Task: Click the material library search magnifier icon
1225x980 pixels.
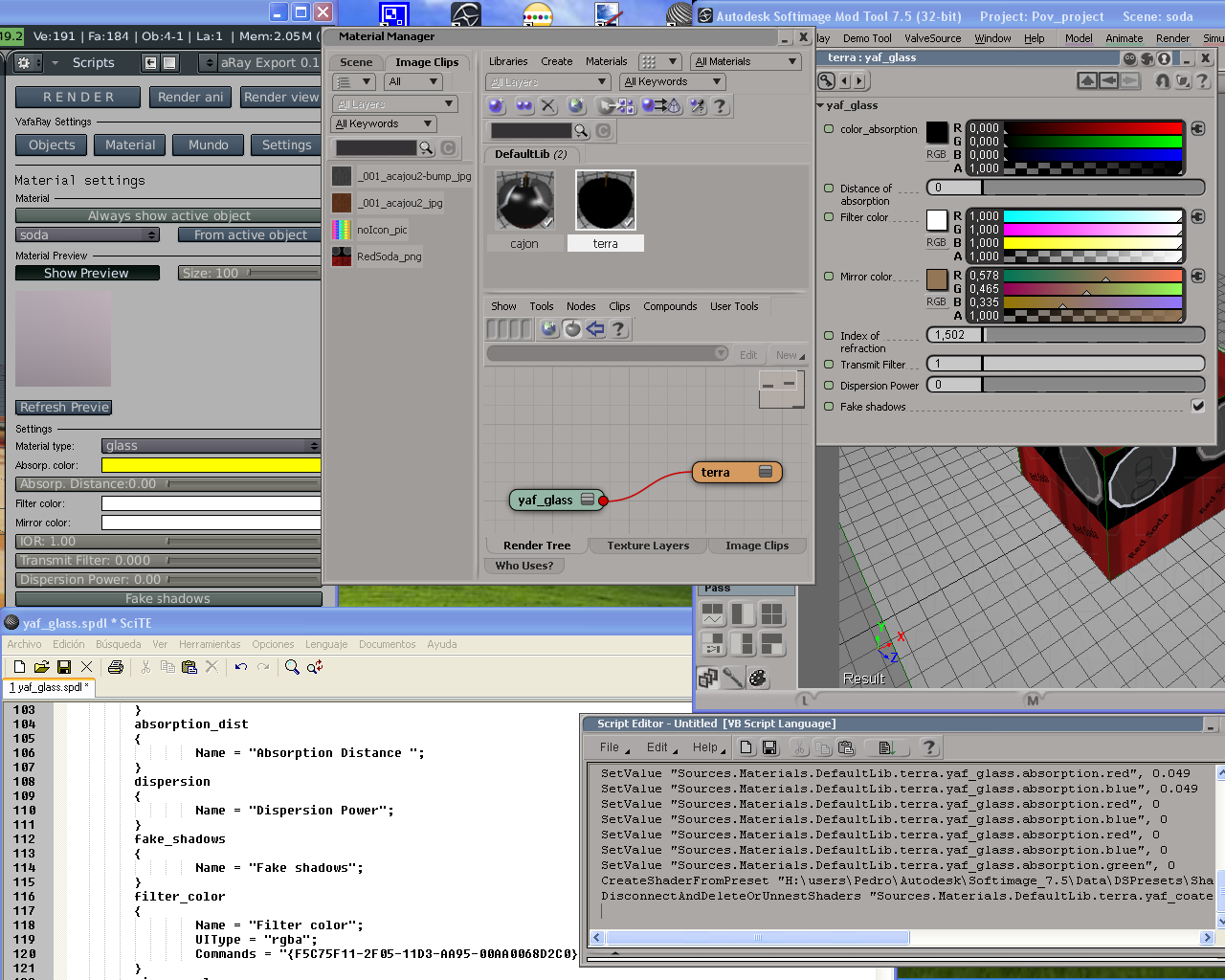Action: click(581, 131)
